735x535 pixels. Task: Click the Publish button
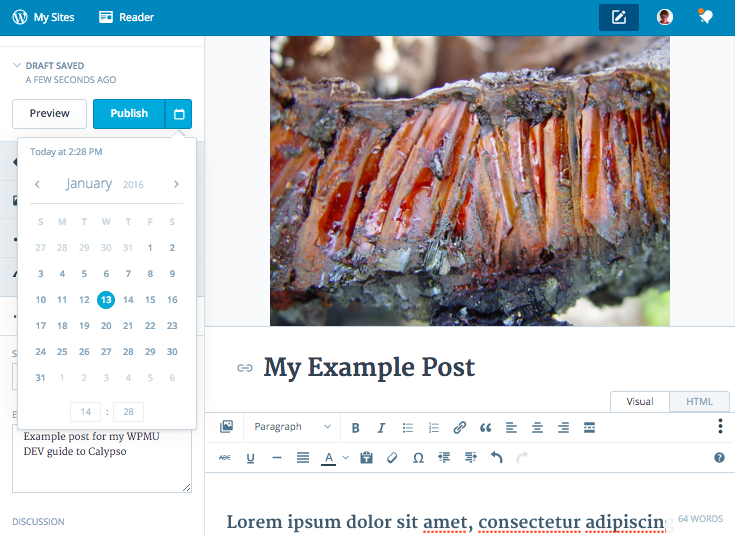tap(129, 113)
